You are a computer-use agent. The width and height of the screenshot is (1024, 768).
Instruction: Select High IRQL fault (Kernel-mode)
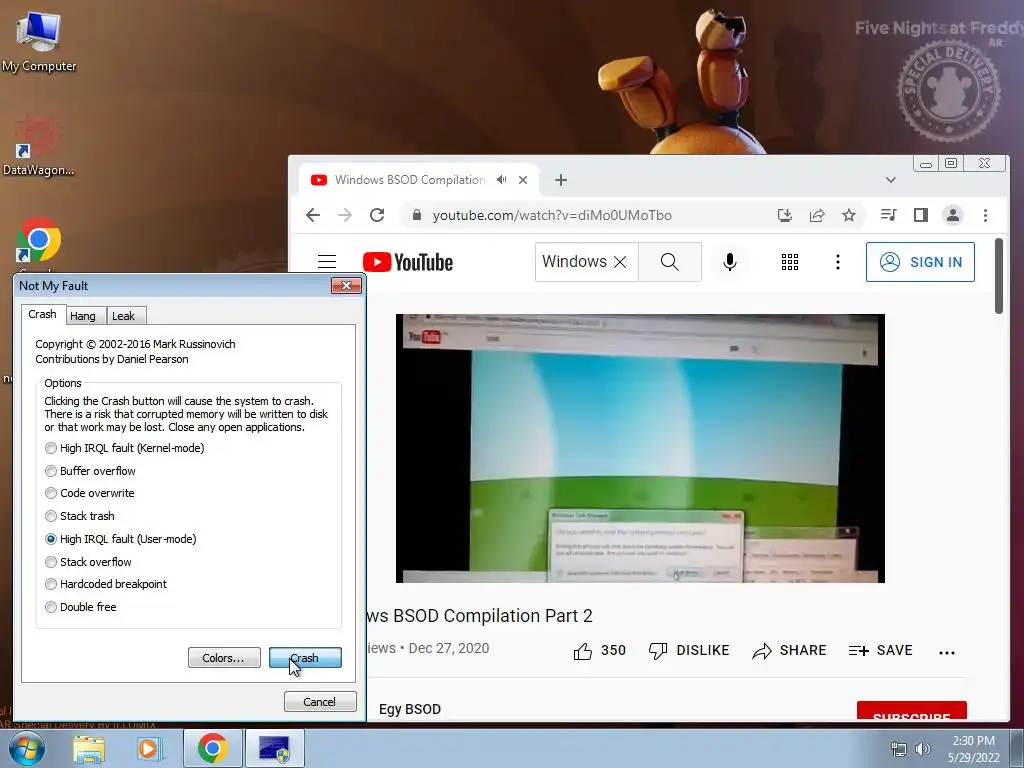tap(125, 448)
